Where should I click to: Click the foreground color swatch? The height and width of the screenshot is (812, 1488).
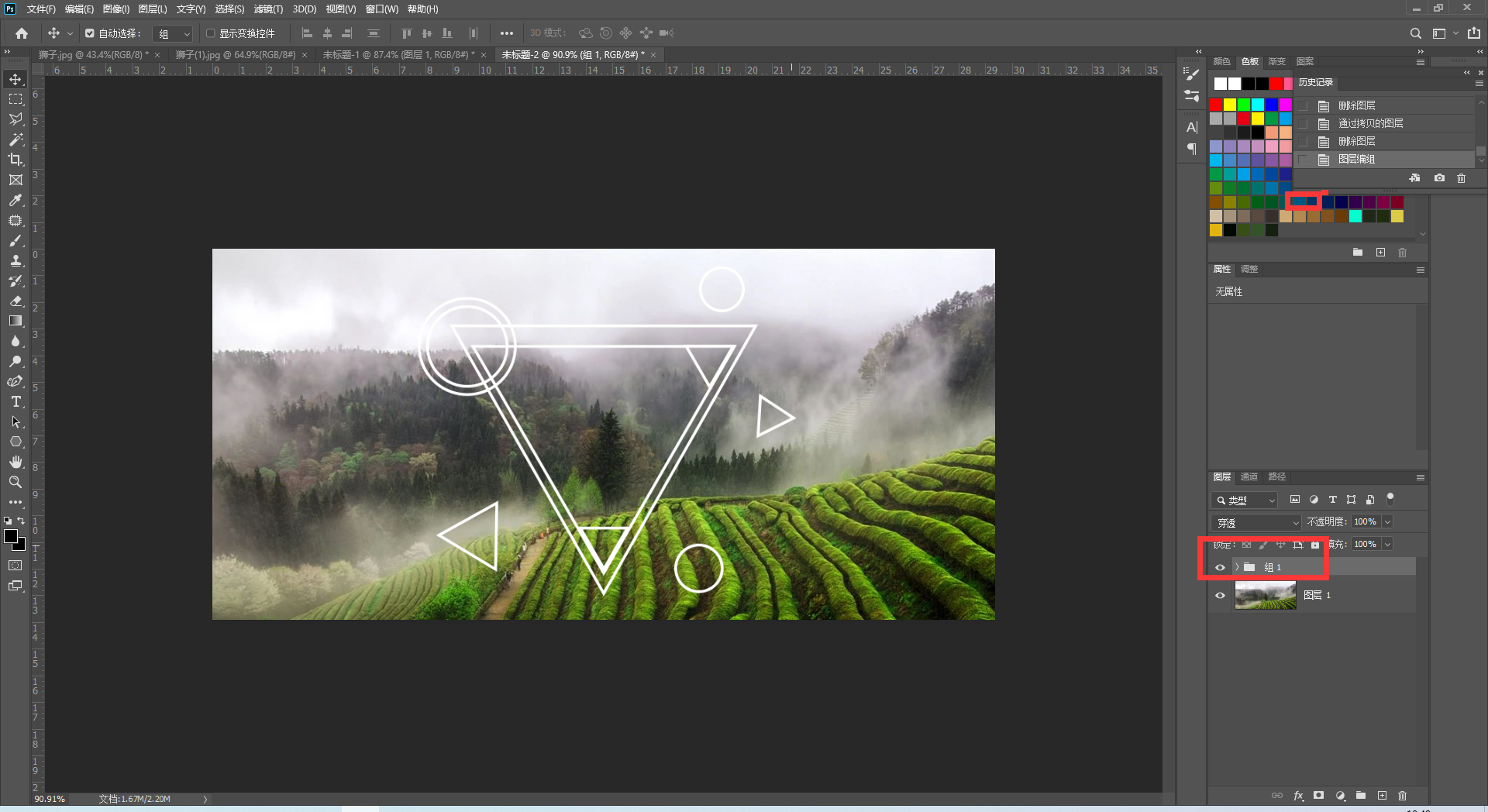(x=11, y=536)
